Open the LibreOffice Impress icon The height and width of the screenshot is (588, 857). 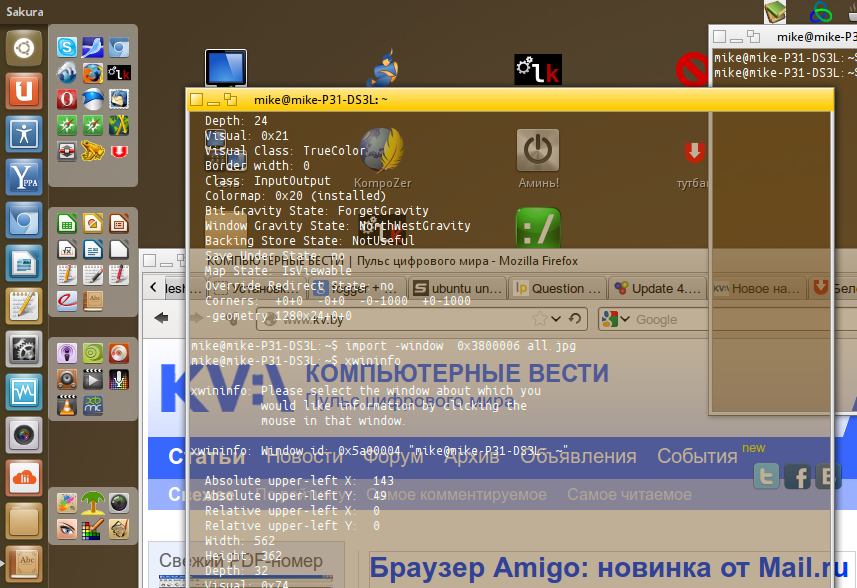click(119, 224)
